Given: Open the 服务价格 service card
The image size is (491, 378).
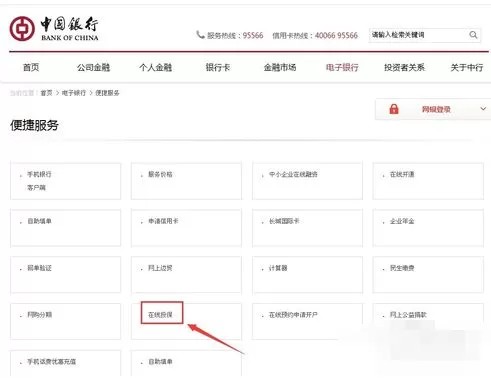Looking at the screenshot, I should pyautogui.click(x=186, y=181).
